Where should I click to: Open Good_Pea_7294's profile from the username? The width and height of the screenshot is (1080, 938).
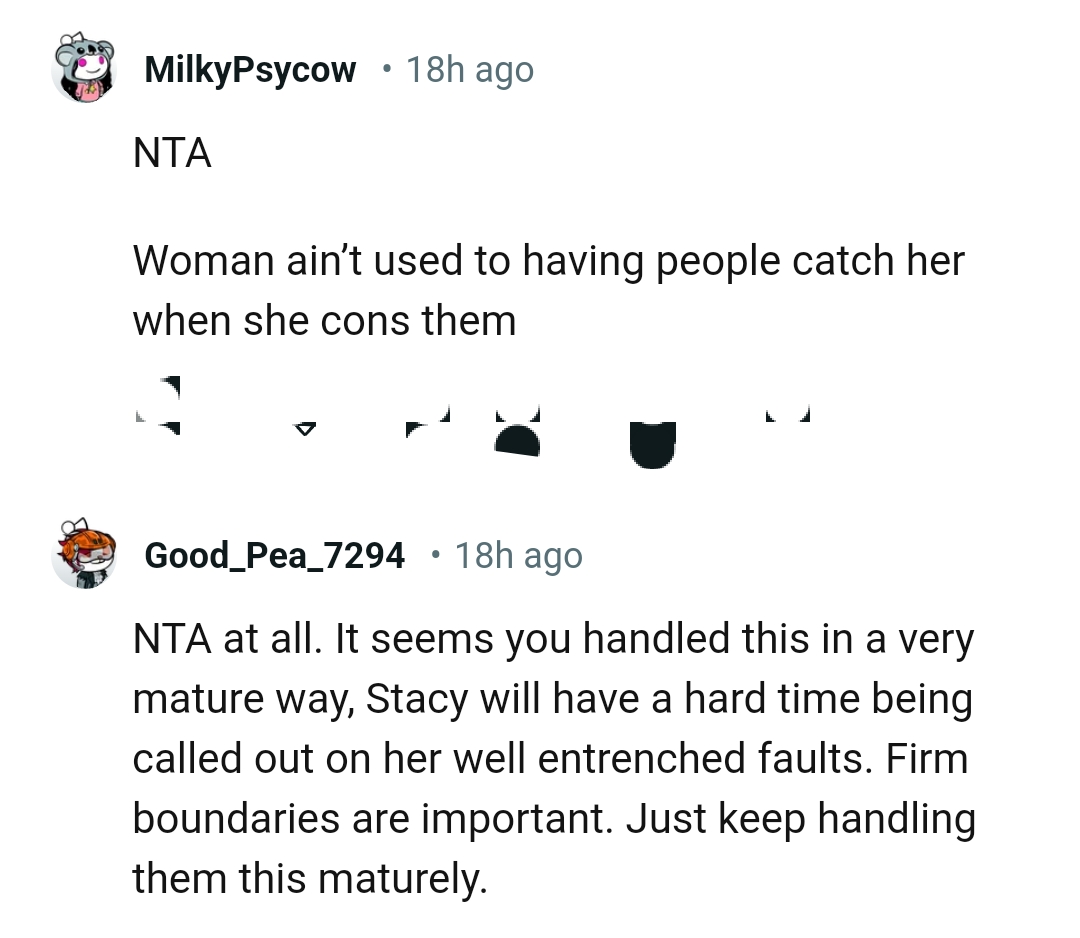274,555
